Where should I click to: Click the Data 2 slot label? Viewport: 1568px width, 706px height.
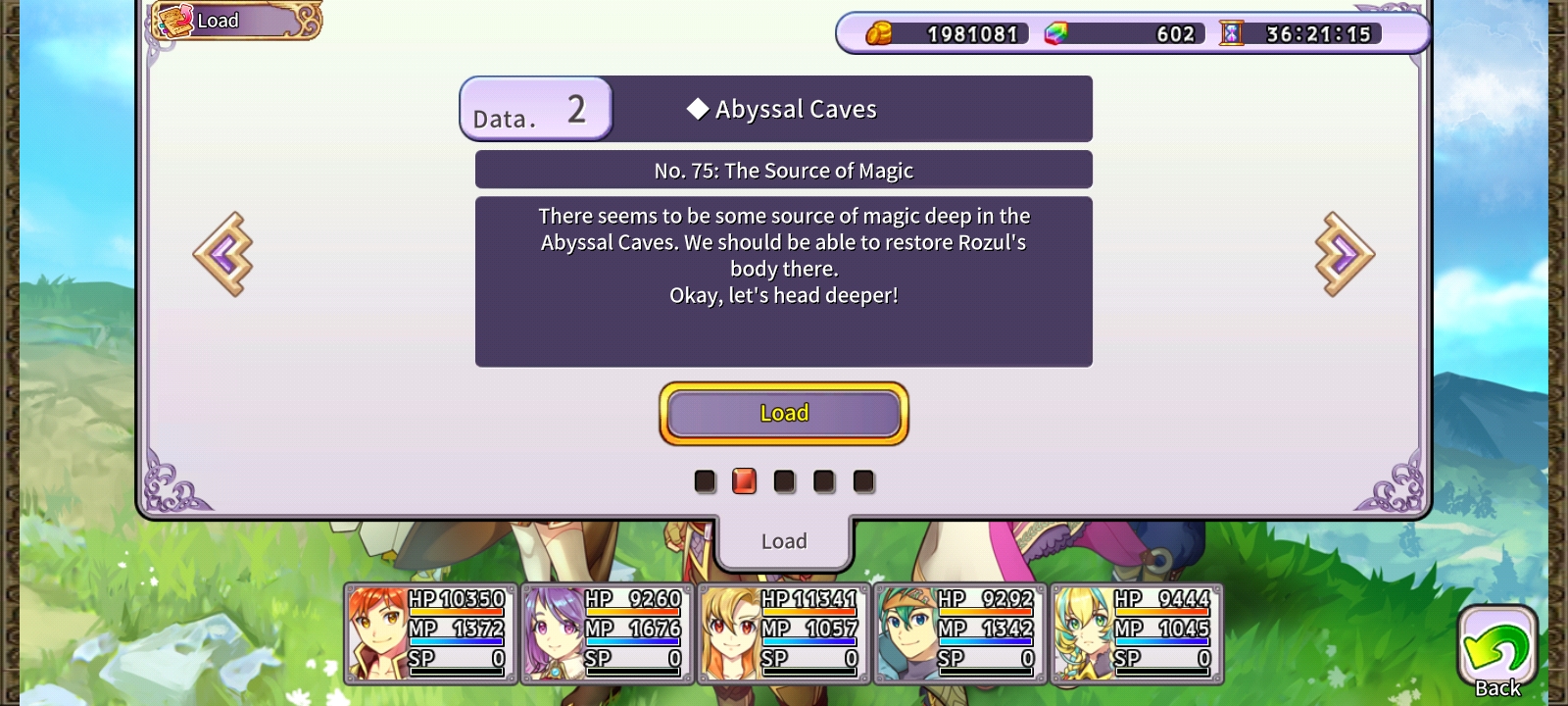pyautogui.click(x=536, y=109)
